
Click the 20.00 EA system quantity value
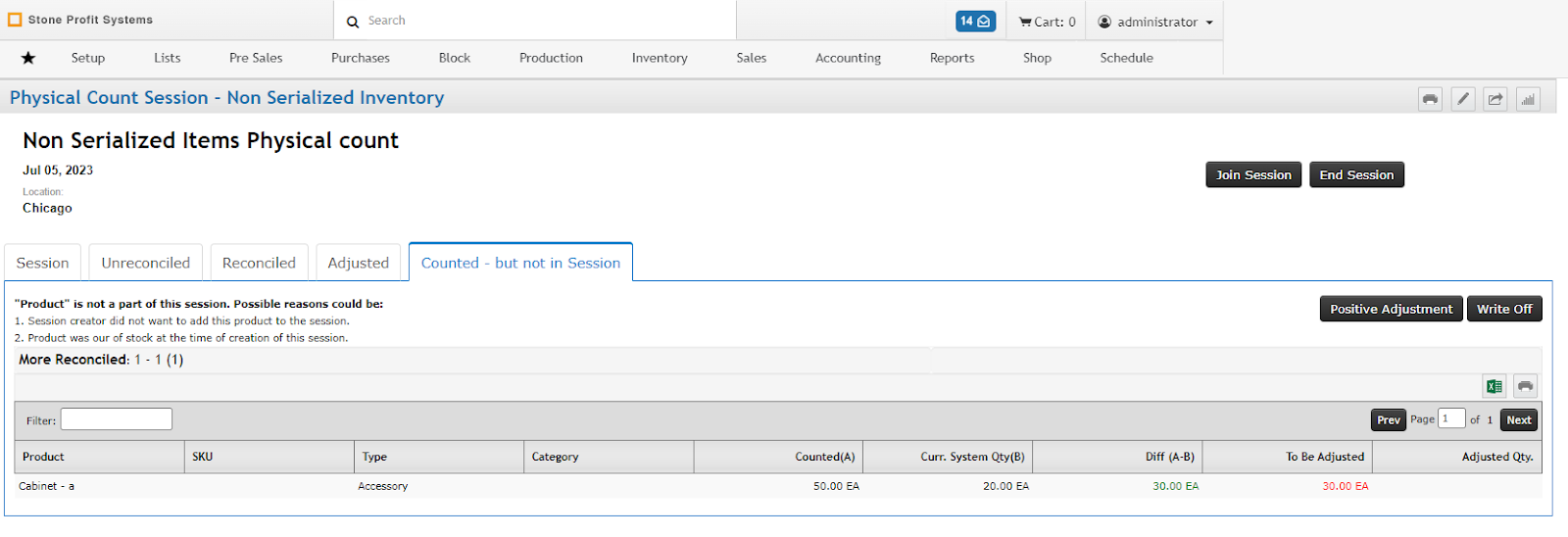coord(1005,486)
